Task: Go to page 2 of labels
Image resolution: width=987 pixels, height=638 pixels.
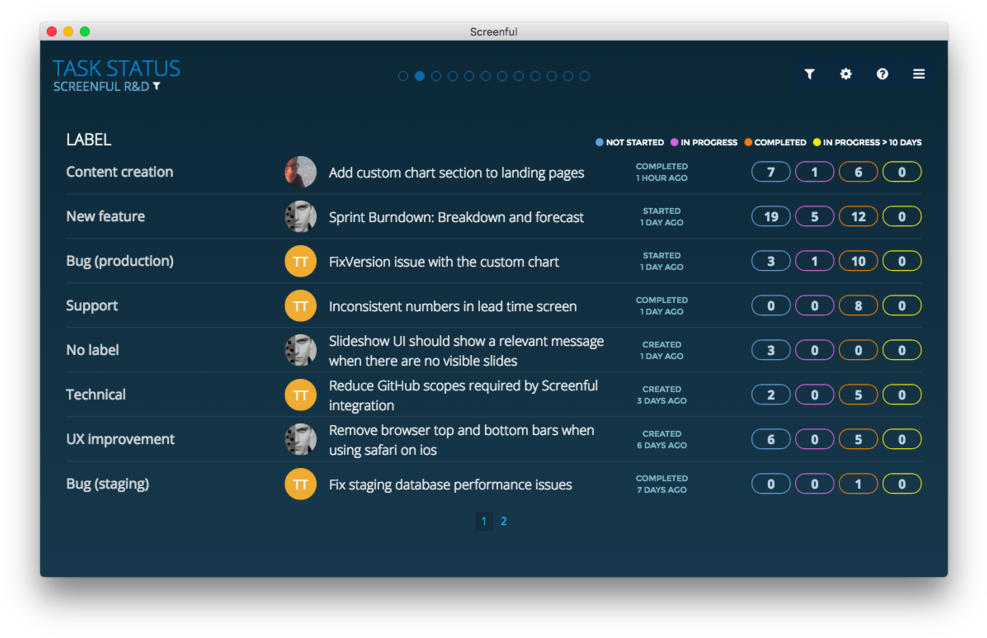Action: [x=503, y=521]
